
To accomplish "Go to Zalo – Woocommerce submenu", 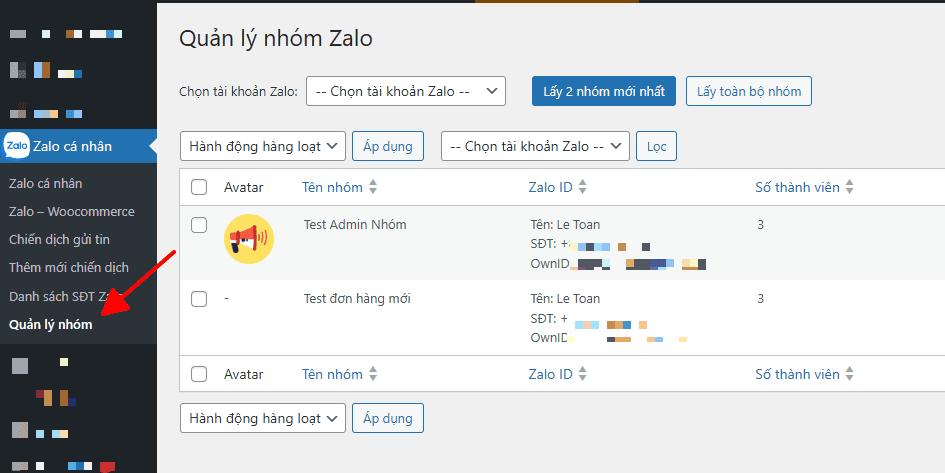I will 71,211.
